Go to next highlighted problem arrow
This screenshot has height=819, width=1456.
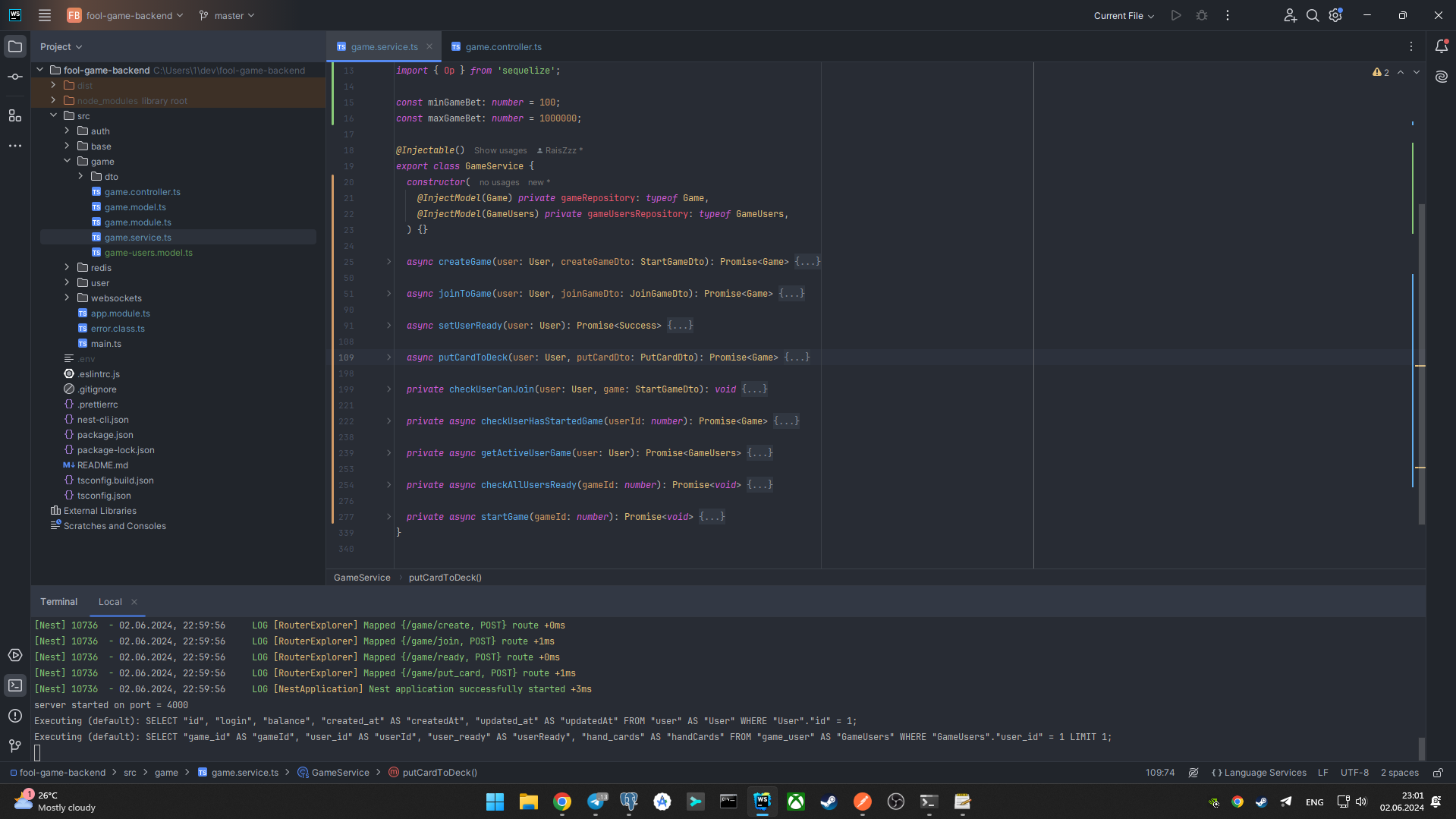[1417, 72]
